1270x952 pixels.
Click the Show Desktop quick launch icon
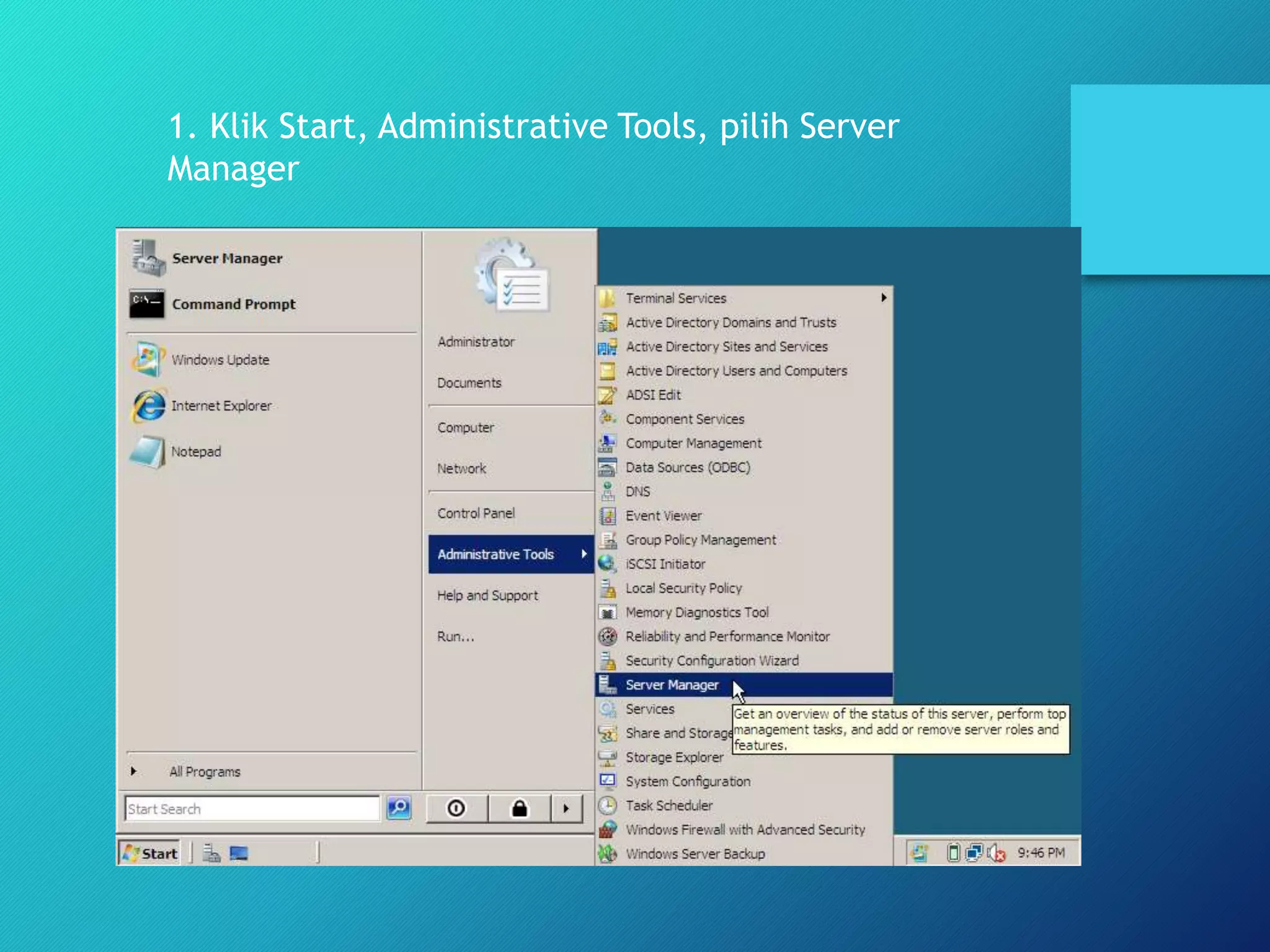239,853
